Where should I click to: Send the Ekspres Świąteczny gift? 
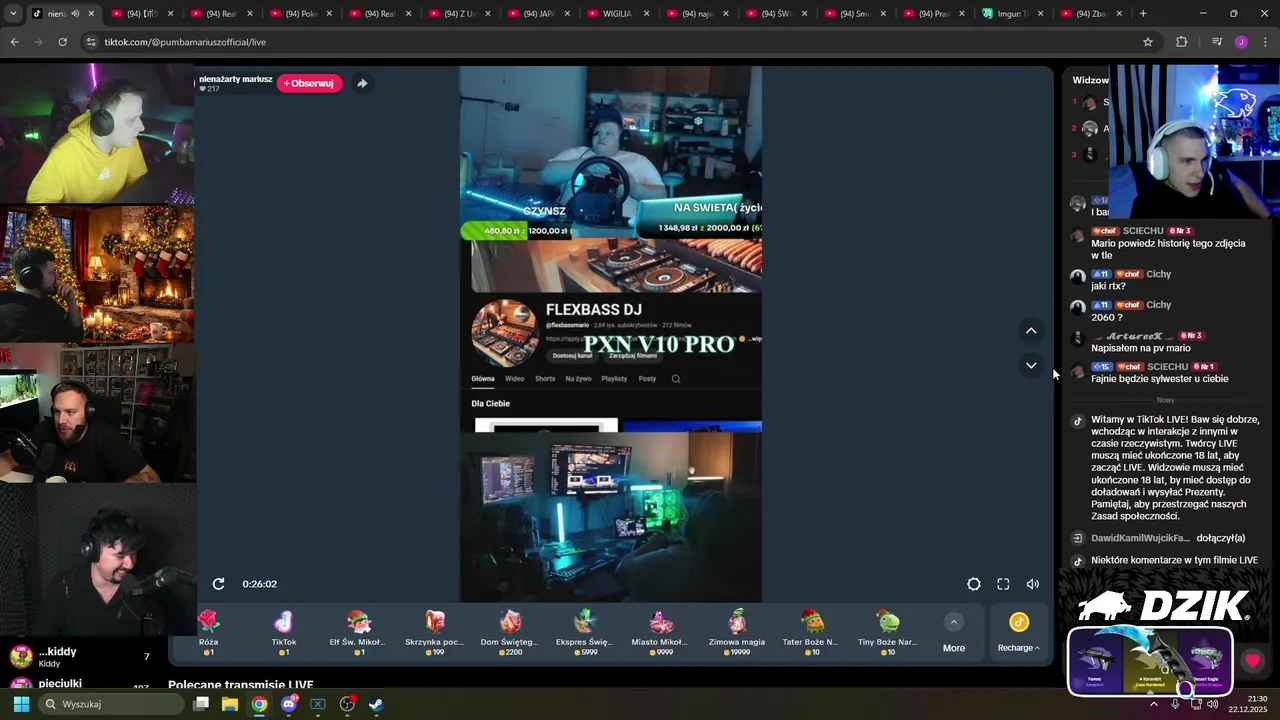coord(585,632)
